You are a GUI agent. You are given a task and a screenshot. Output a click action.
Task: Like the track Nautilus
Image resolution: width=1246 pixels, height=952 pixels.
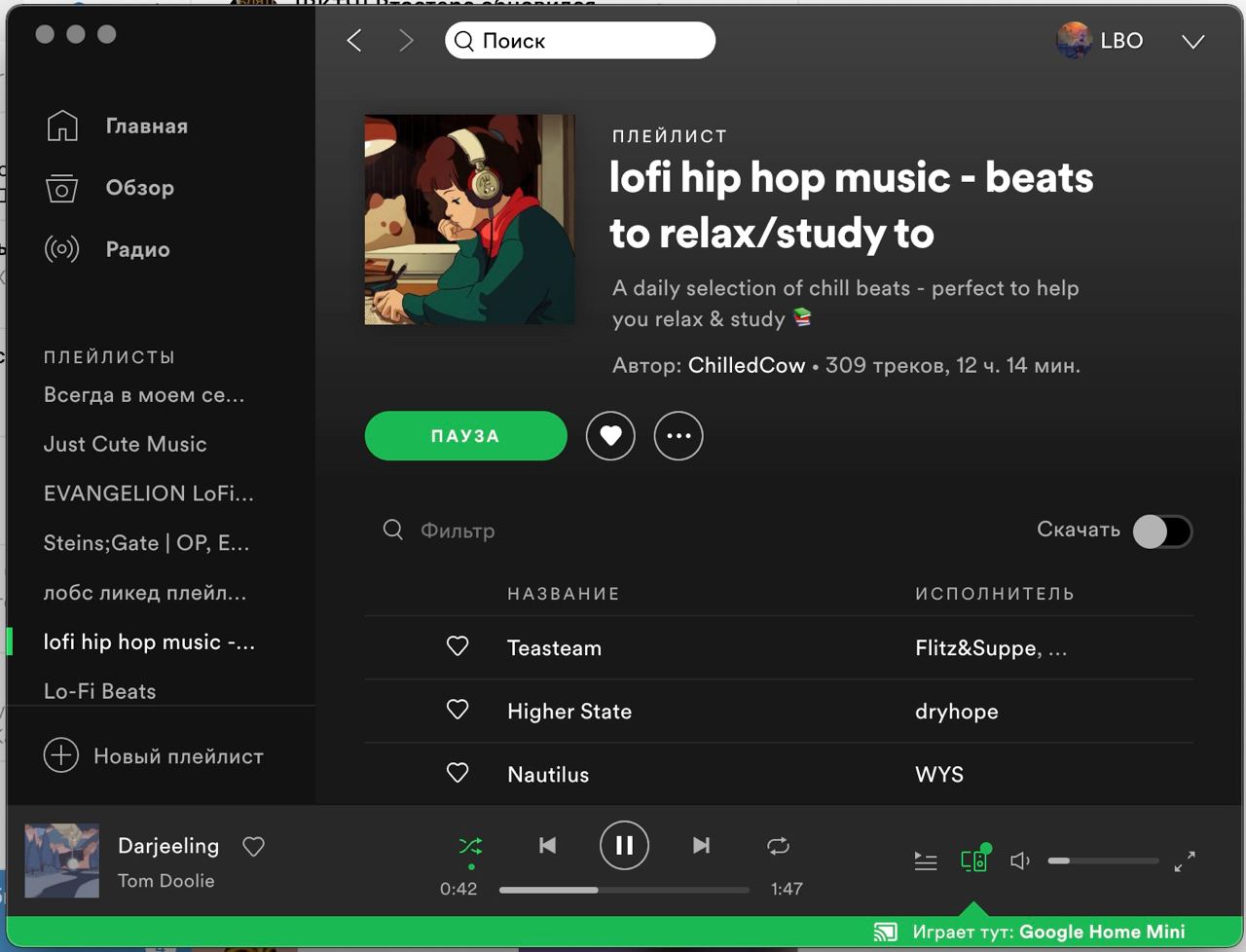tap(458, 773)
